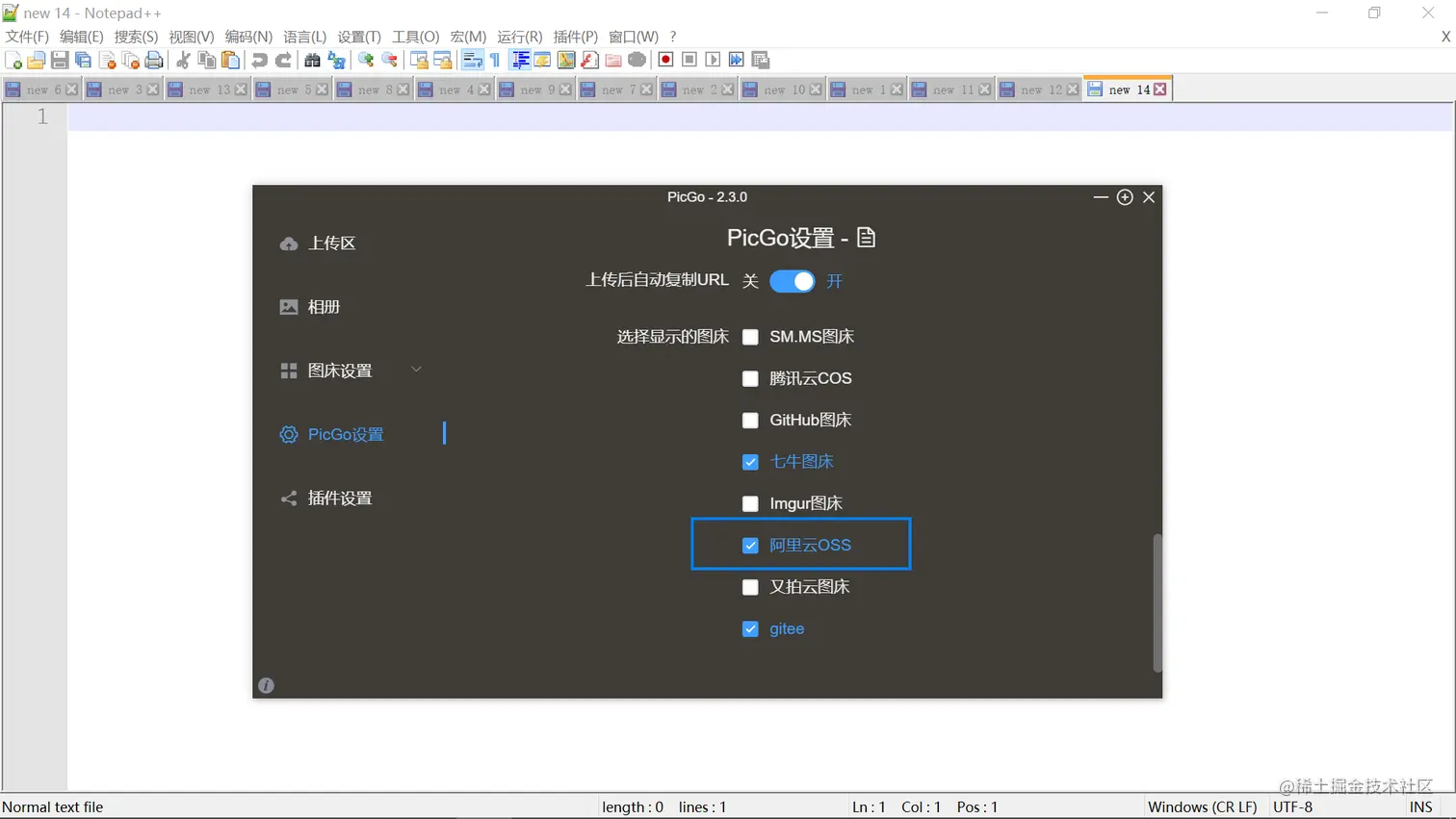Check the Imgur图床 checkbox
1456x819 pixels.
750,503
